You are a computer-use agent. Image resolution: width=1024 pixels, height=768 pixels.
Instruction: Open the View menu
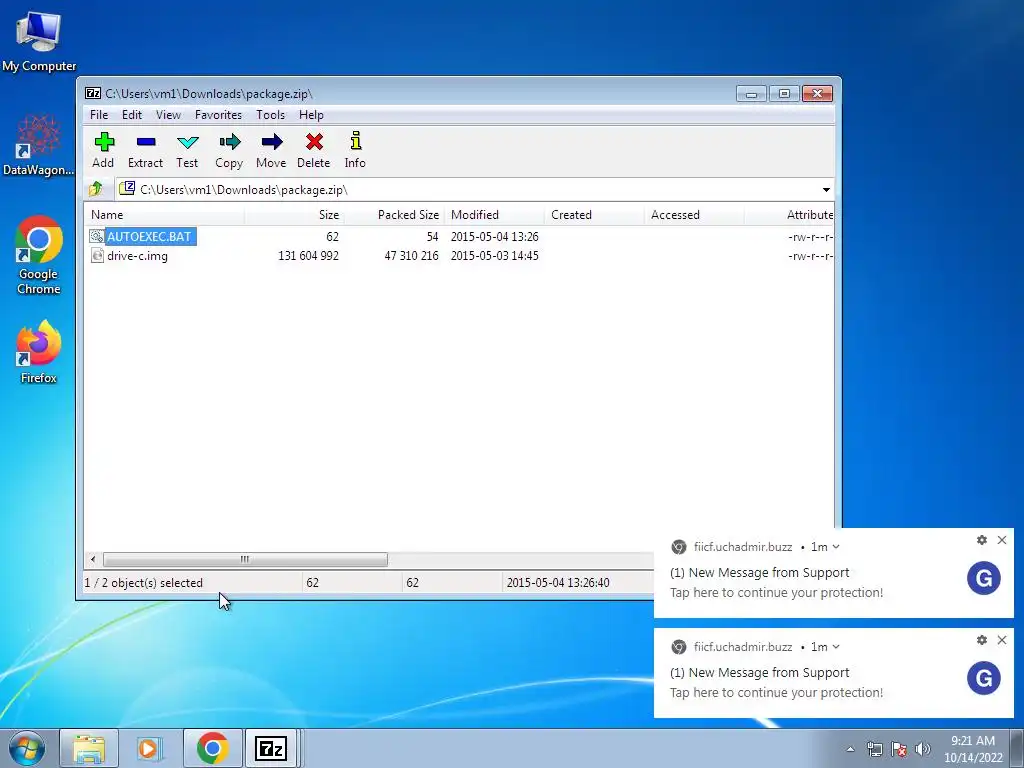point(168,115)
